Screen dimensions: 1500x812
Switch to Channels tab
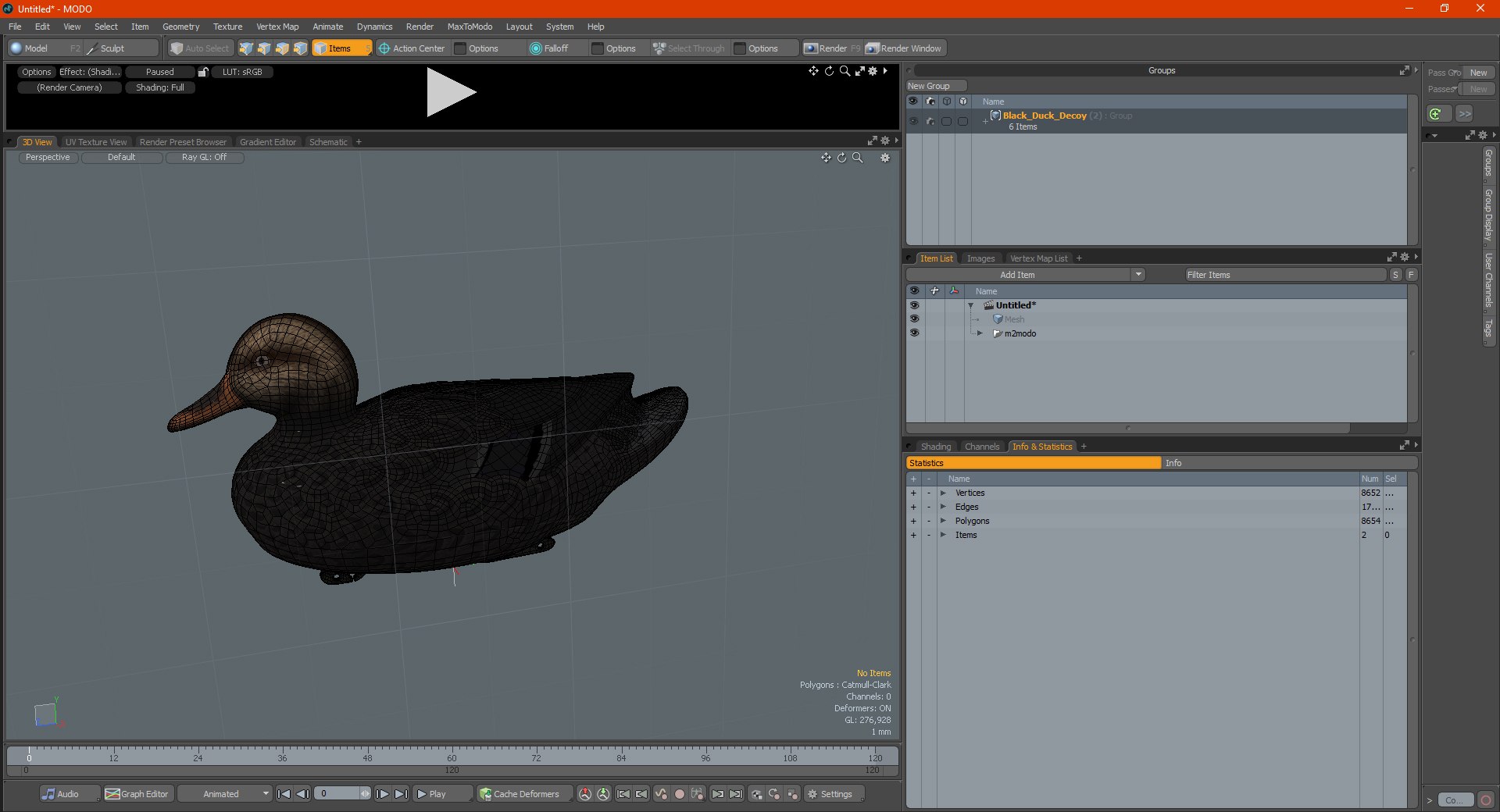coord(982,447)
